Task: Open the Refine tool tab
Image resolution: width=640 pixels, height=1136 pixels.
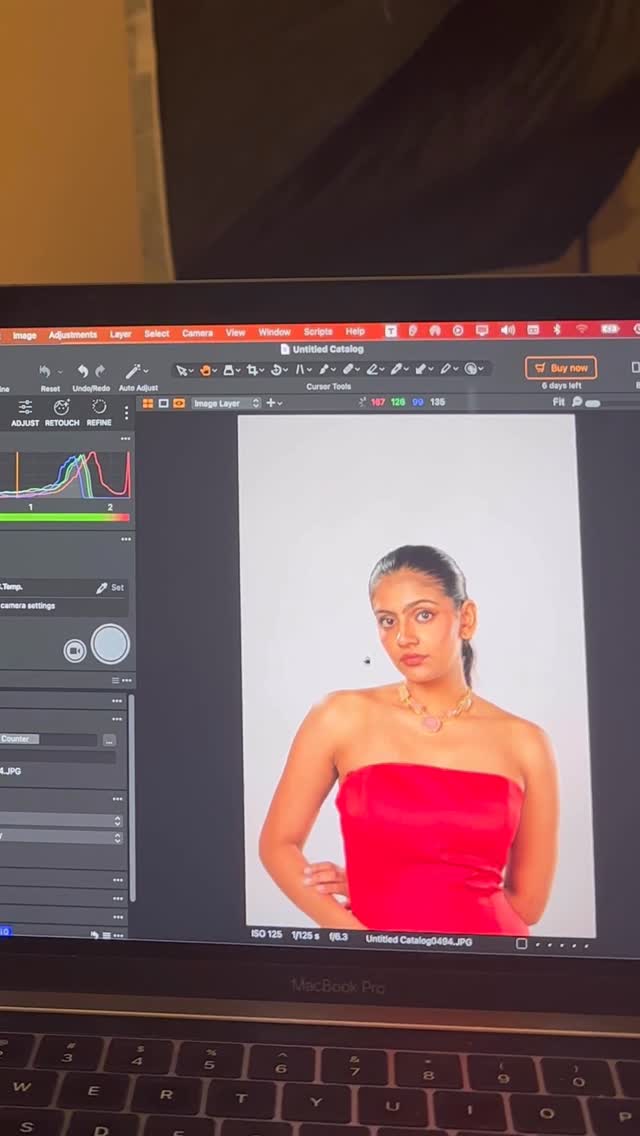Action: (99, 411)
